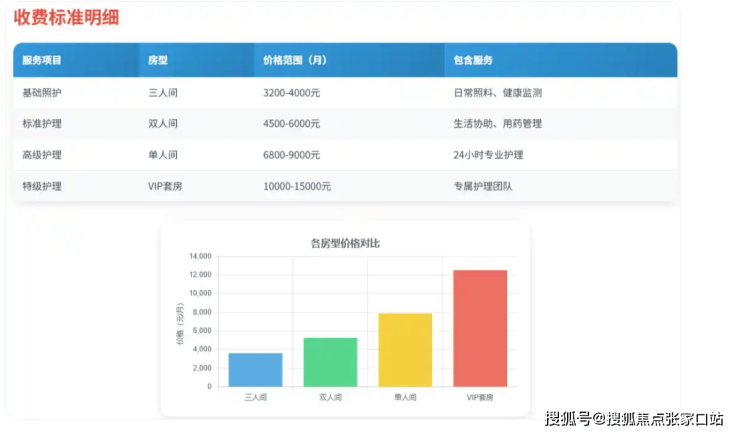The height and width of the screenshot is (435, 740).
Task: Select the 服务项目 column header
Action: point(42,60)
